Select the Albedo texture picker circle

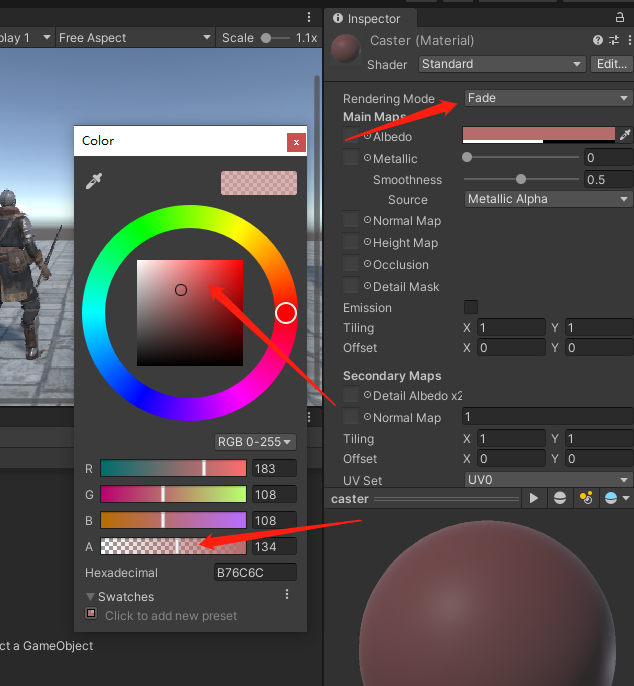[x=368, y=136]
